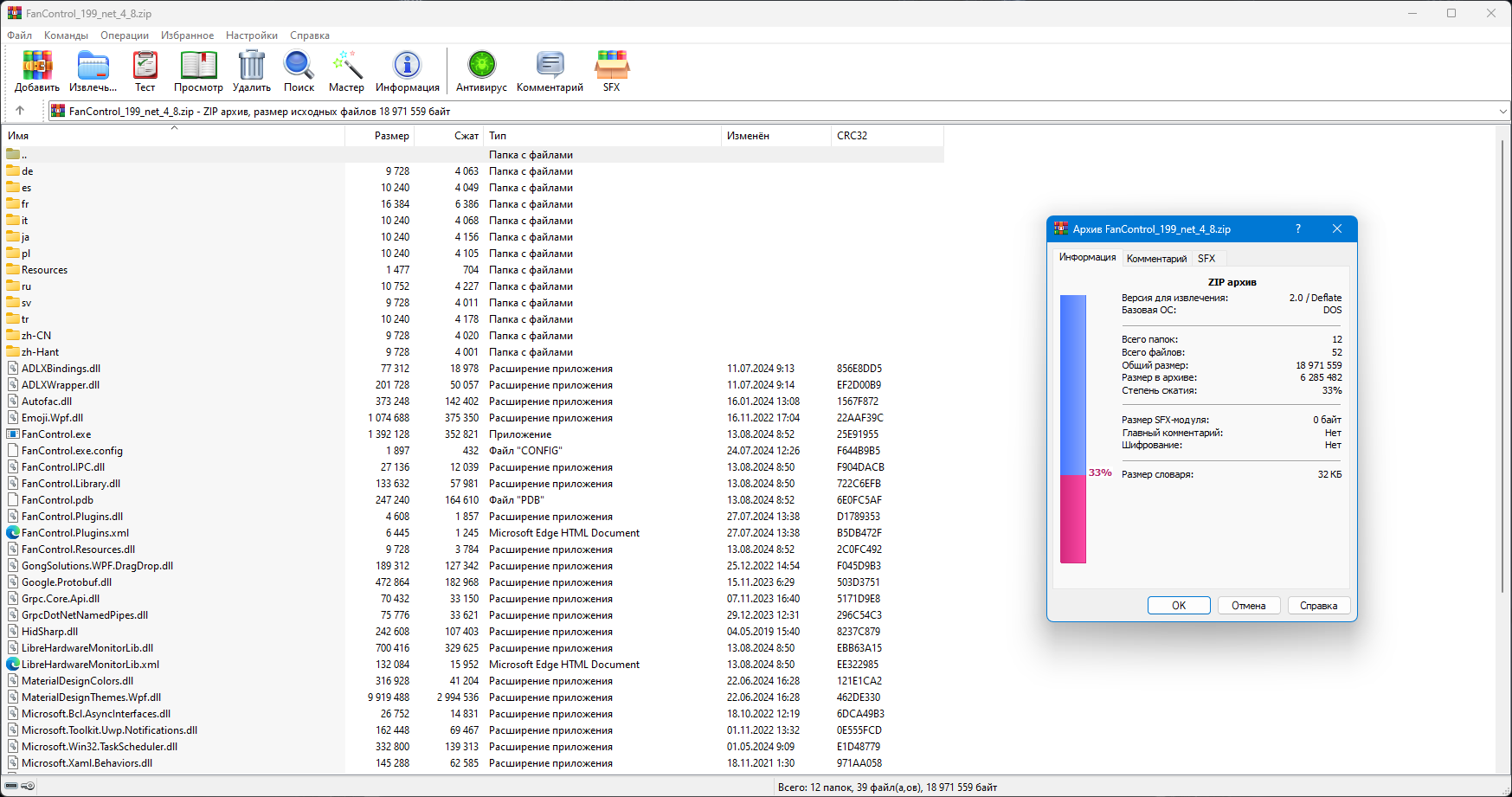Expand the archive path dropdown
The width and height of the screenshot is (1512, 797).
pyautogui.click(x=1502, y=111)
